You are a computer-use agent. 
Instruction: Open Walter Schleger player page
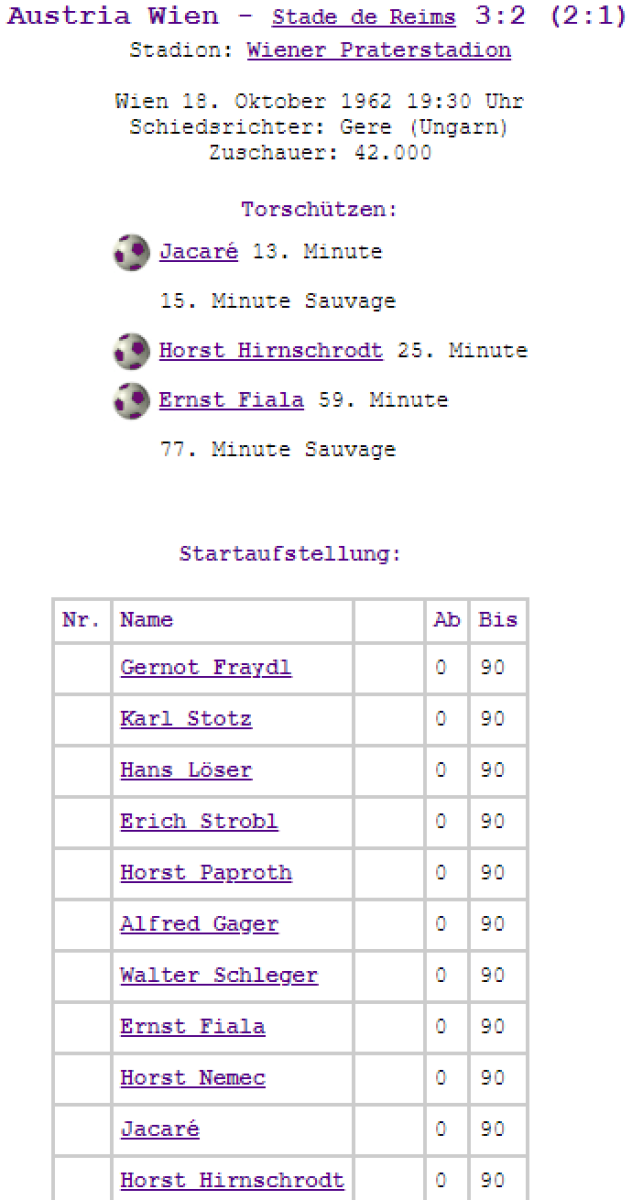[219, 975]
